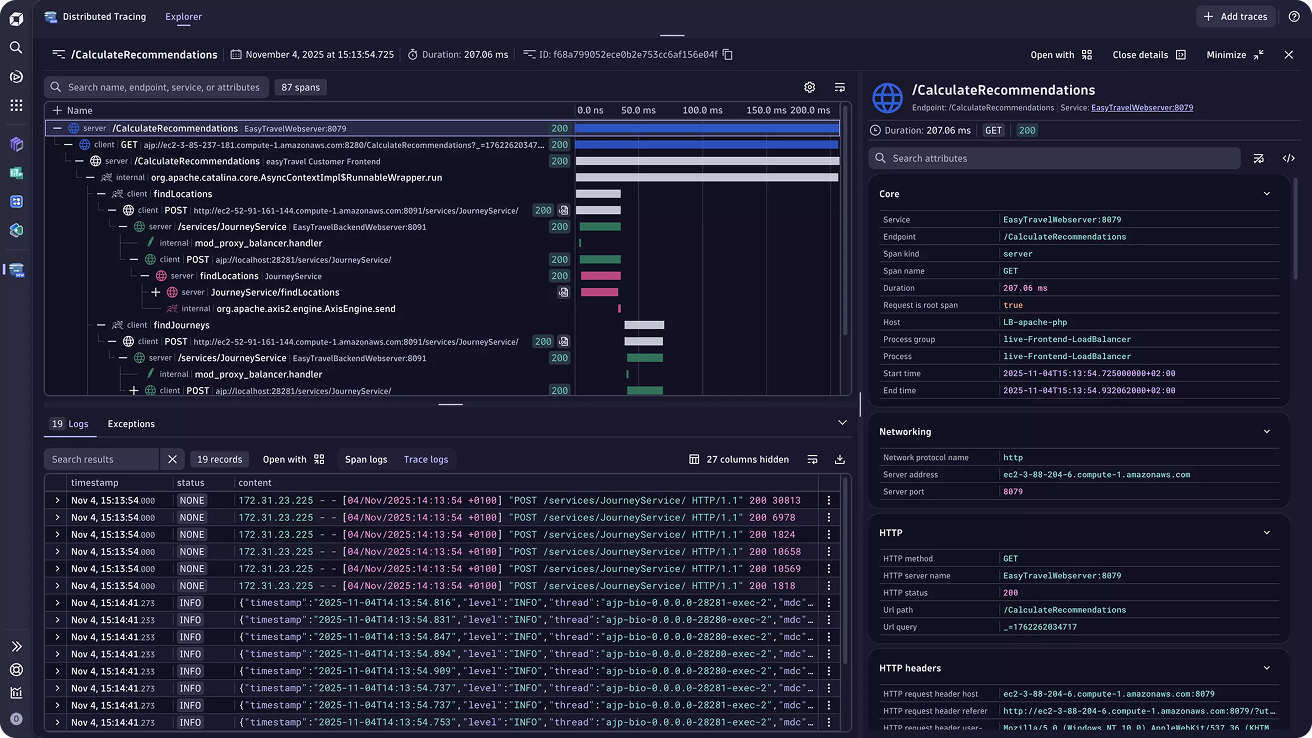Collapse the Networking section
Viewport: 1312px width, 738px height.
(1267, 432)
